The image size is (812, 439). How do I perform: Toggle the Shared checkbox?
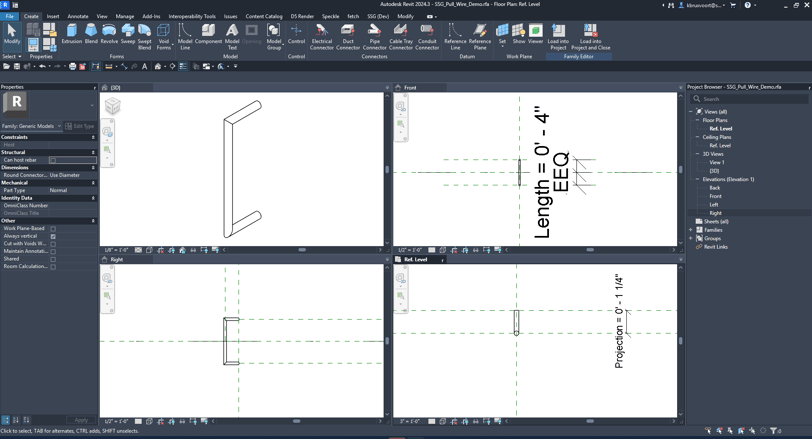click(x=53, y=259)
